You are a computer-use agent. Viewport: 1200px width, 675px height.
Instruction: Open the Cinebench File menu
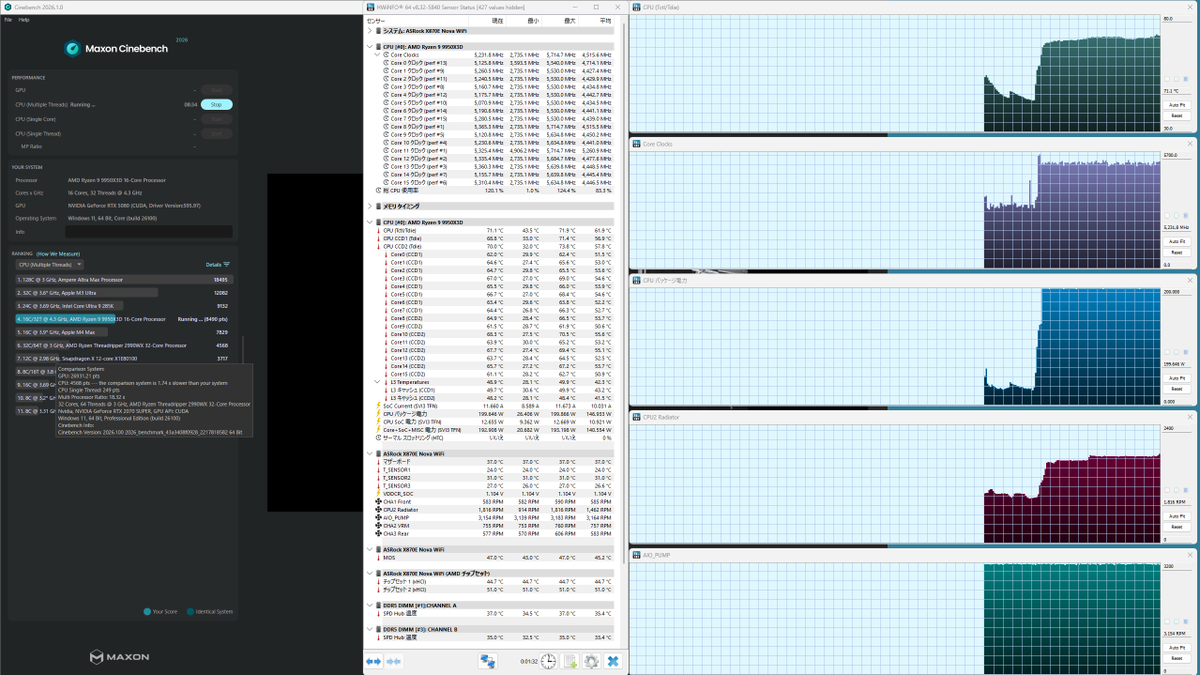(x=7, y=20)
